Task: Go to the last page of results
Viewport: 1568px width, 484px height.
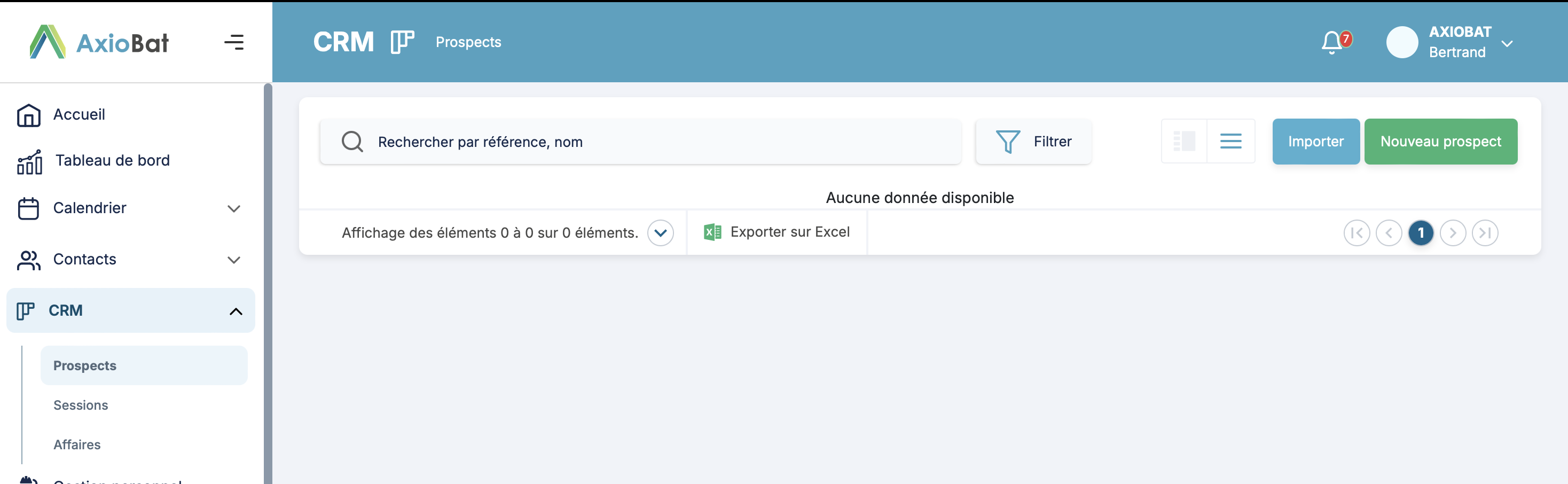Action: click(1485, 232)
